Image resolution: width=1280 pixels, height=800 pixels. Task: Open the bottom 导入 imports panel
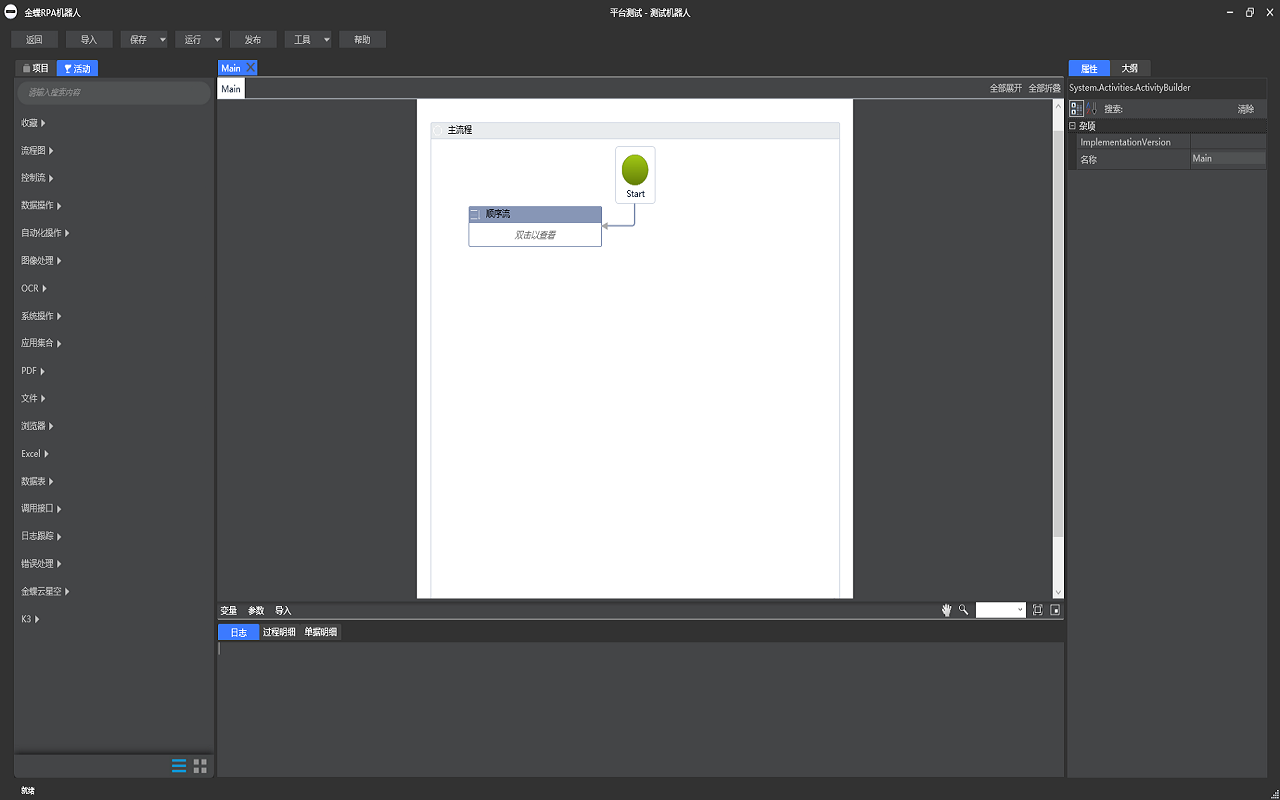[x=283, y=610]
